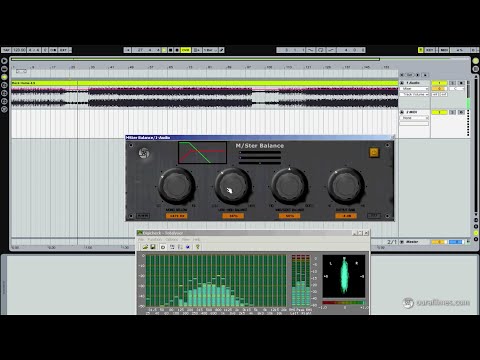The image size is (480, 360).
Task: Select the yellow Plug-in Device browser icon
Action: tap(4, 77)
